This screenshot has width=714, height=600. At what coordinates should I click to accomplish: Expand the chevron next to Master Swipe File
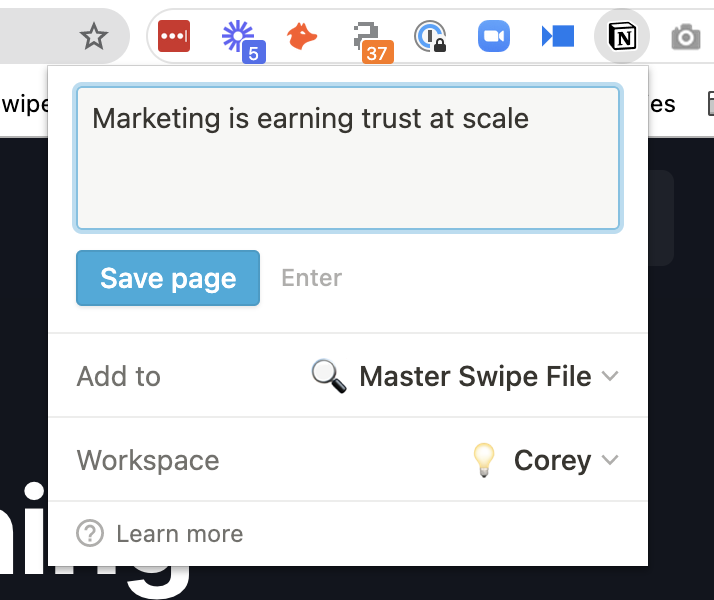[610, 377]
